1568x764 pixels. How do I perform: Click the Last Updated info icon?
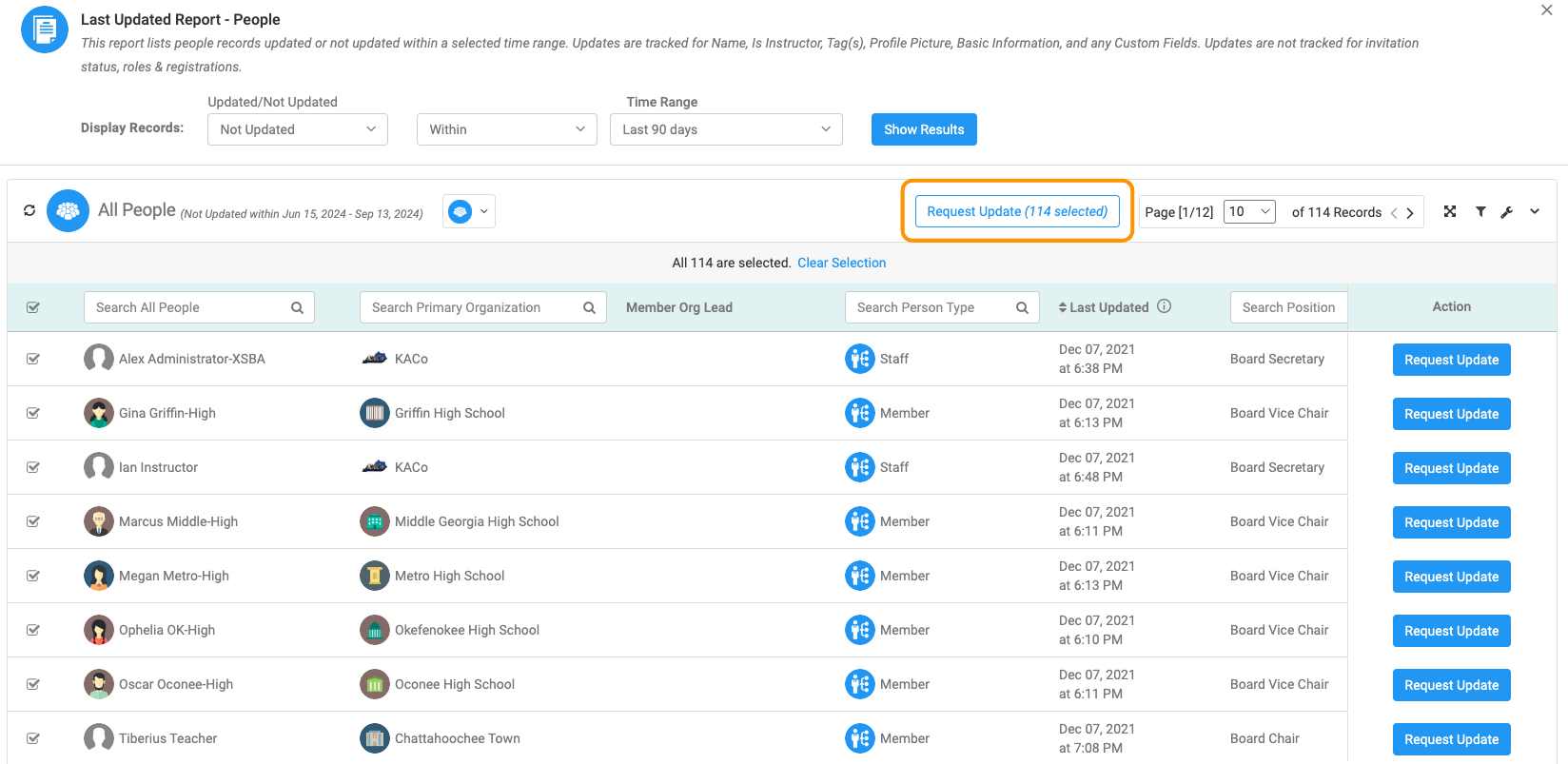1164,306
